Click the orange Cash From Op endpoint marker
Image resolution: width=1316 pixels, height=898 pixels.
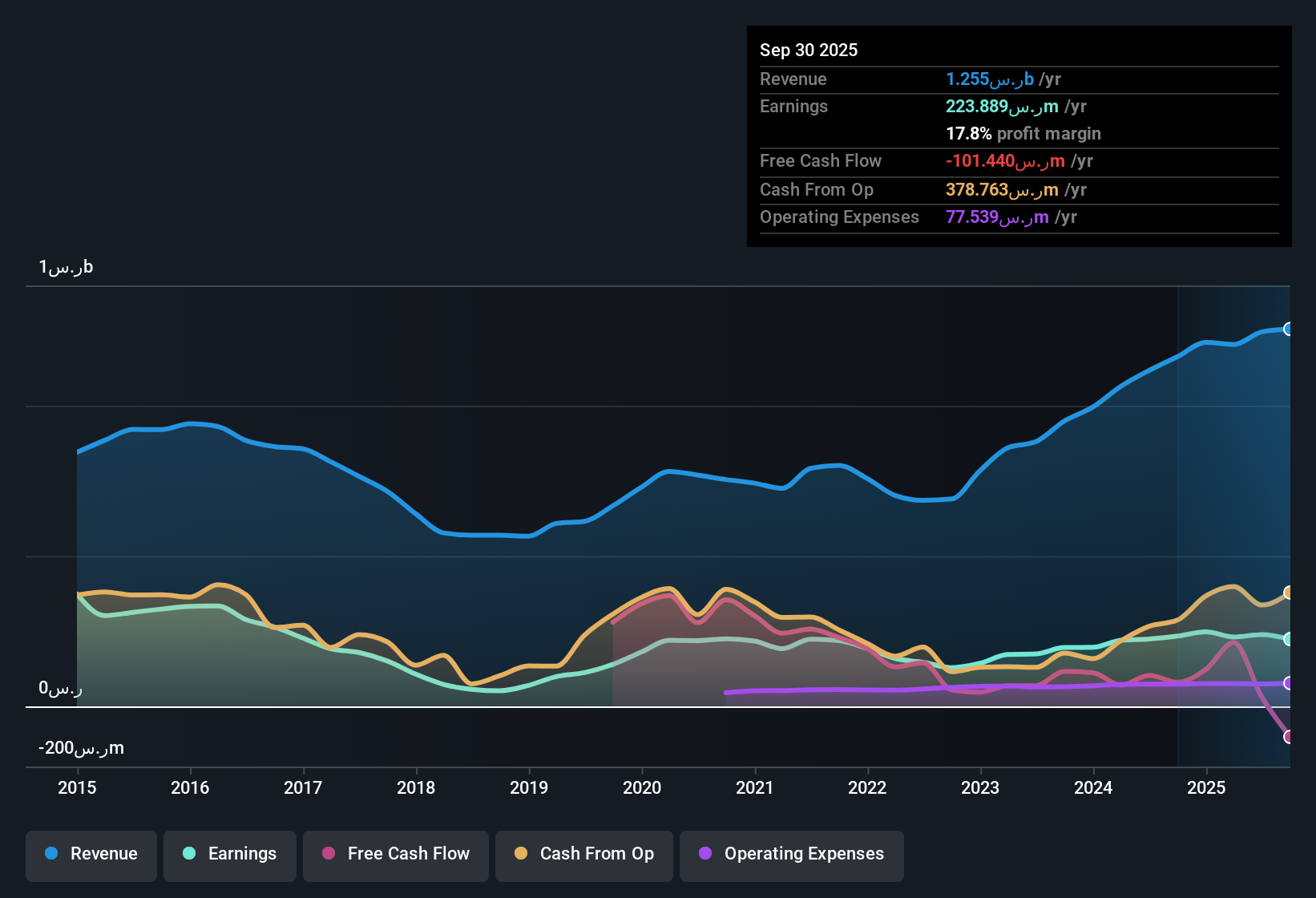(1289, 593)
